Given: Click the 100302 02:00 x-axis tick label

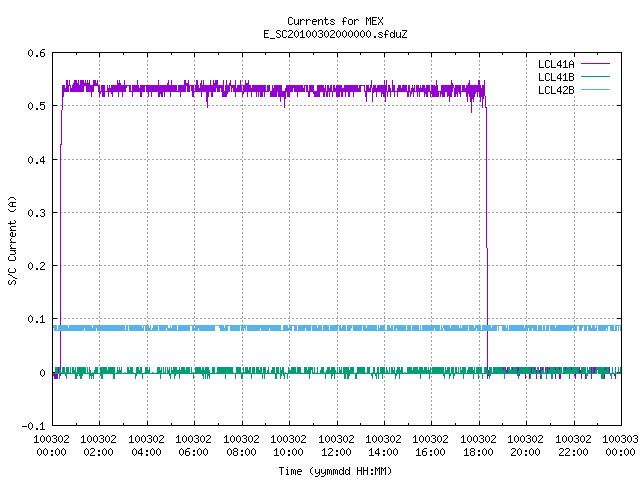Looking at the screenshot, I should (98, 446).
